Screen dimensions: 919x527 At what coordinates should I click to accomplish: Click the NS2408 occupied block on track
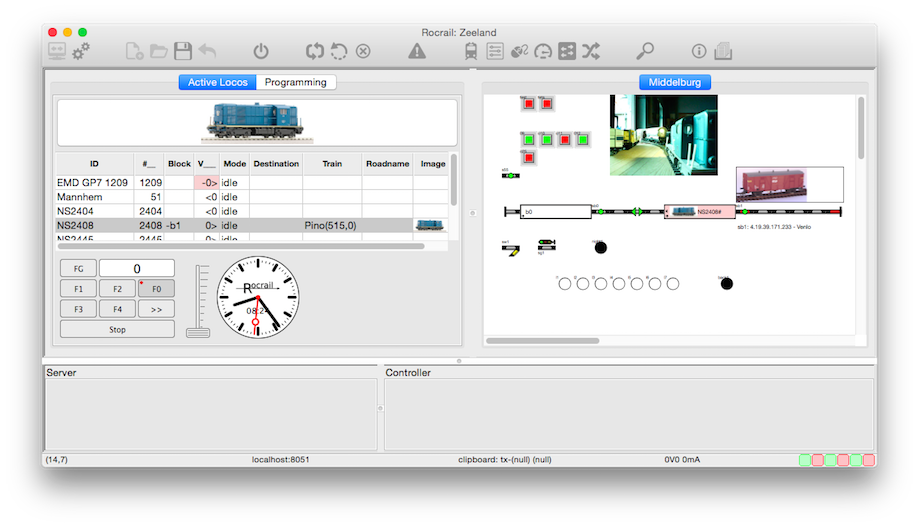[699, 212]
